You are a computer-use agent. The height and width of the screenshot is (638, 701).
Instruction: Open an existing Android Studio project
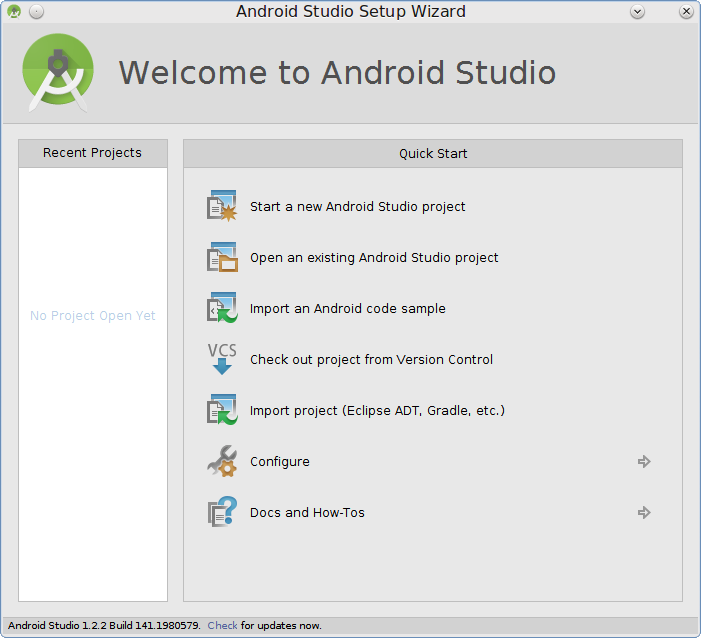tap(374, 258)
